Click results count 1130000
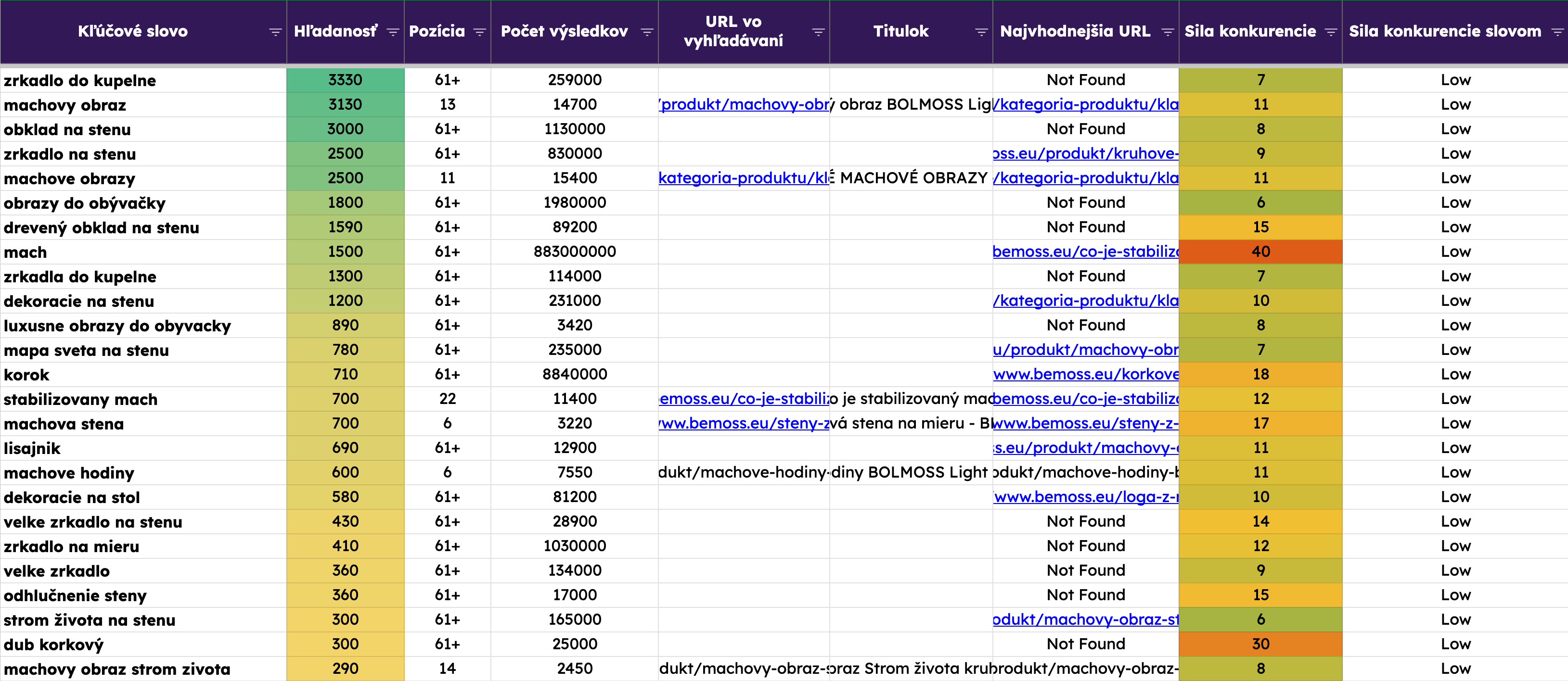This screenshot has width=1568, height=681. tap(575, 129)
